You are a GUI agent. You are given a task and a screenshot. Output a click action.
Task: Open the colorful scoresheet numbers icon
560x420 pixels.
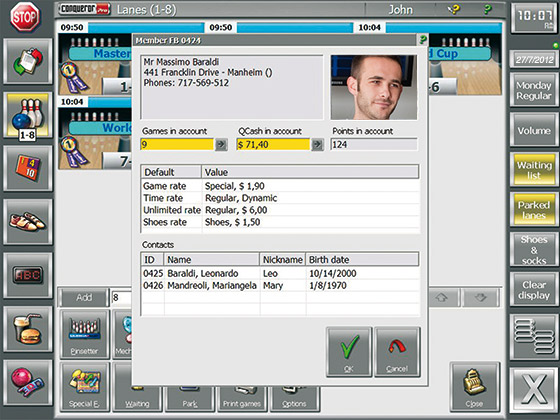28,168
